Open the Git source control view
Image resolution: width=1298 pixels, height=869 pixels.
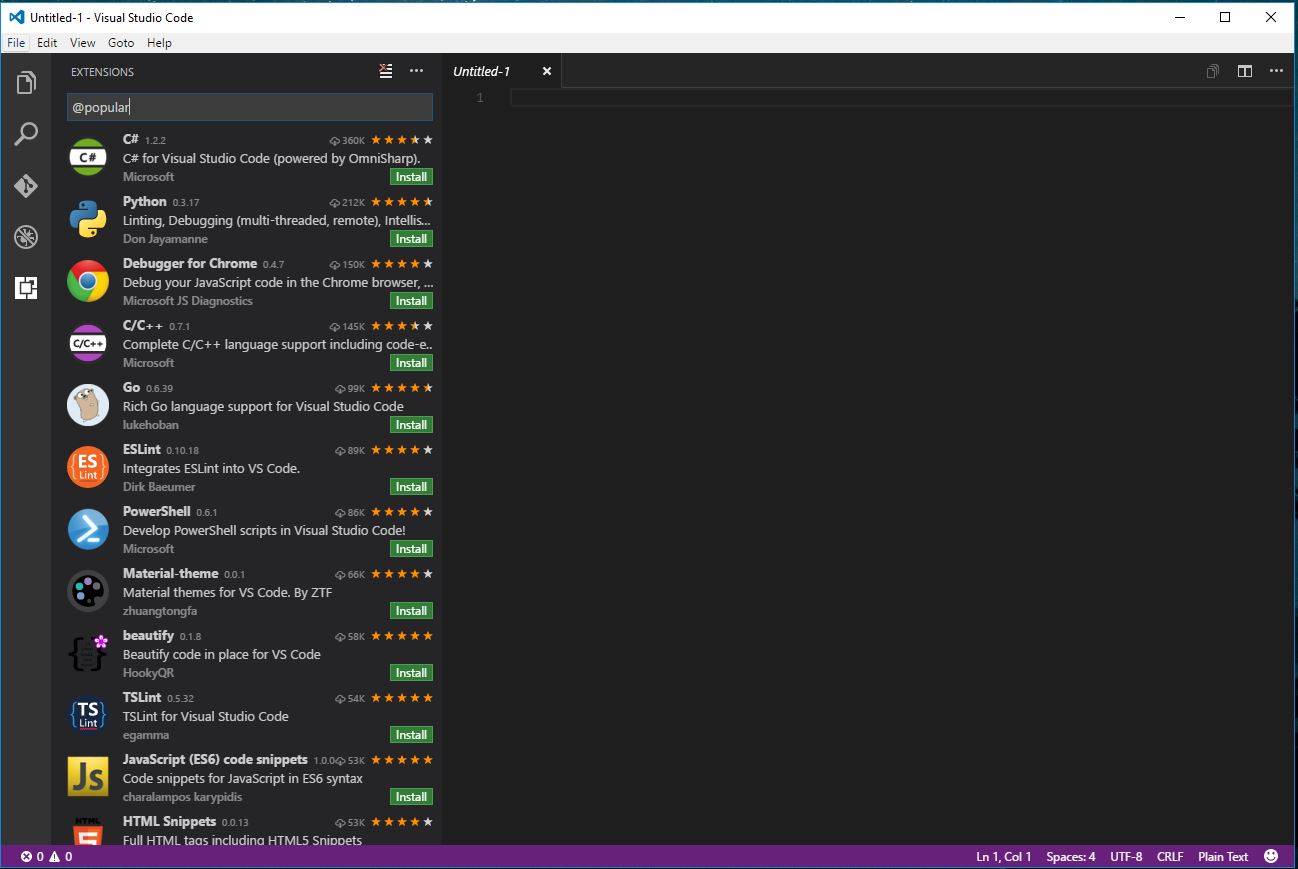(x=26, y=186)
